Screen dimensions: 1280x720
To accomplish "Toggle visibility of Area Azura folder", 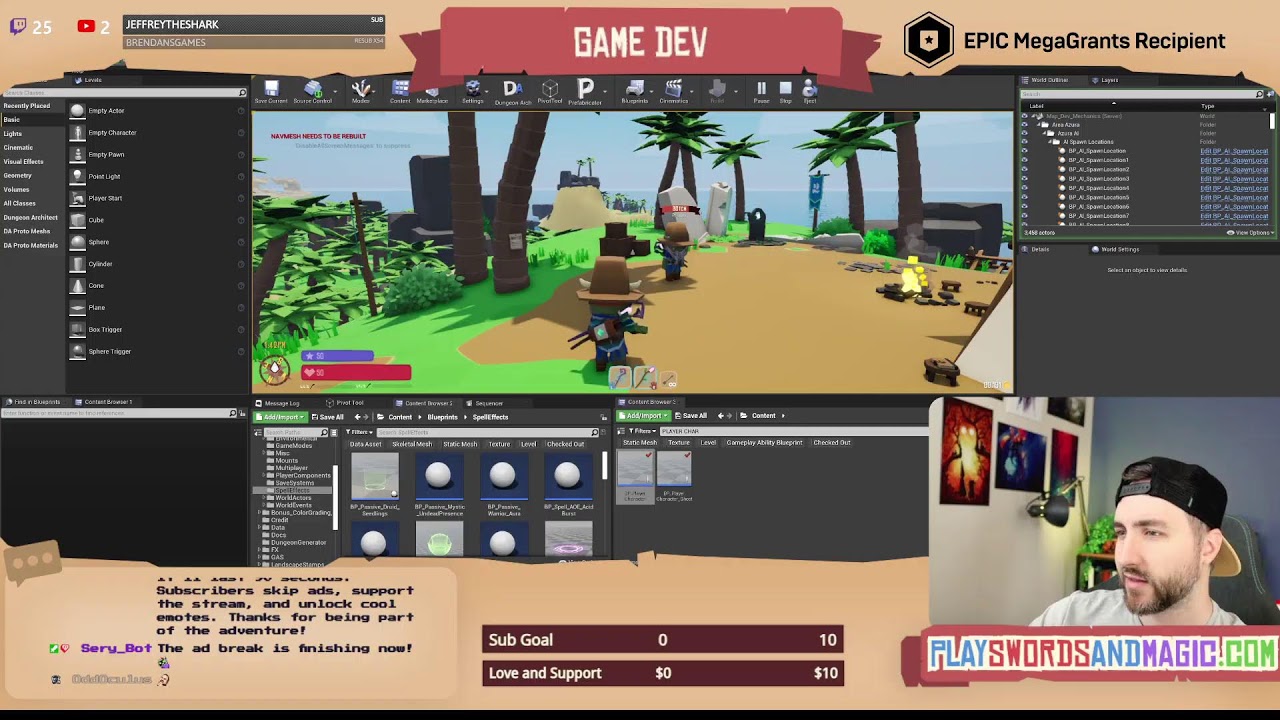I will [1024, 125].
